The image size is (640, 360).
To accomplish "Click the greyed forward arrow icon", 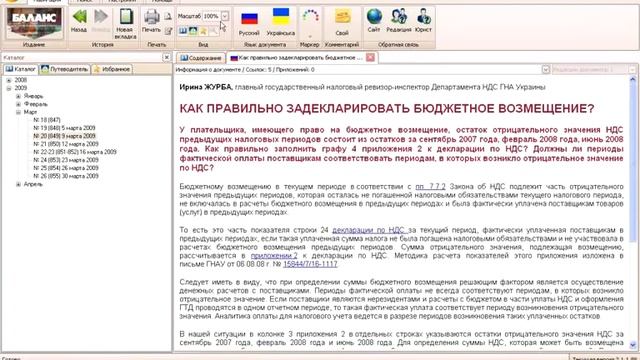I will coord(101,17).
